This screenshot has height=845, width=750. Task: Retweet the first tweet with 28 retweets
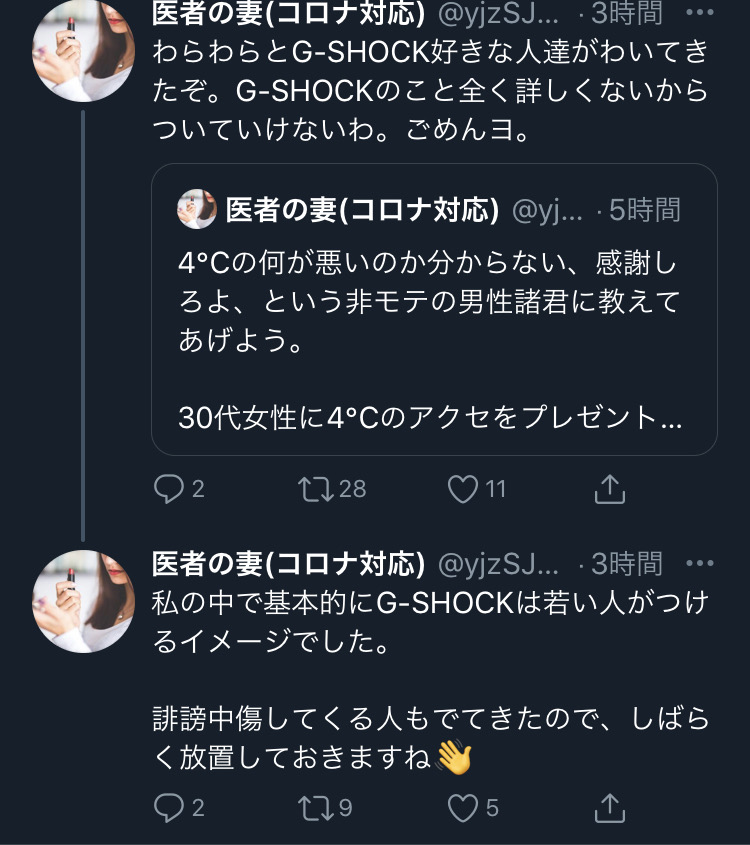click(315, 489)
